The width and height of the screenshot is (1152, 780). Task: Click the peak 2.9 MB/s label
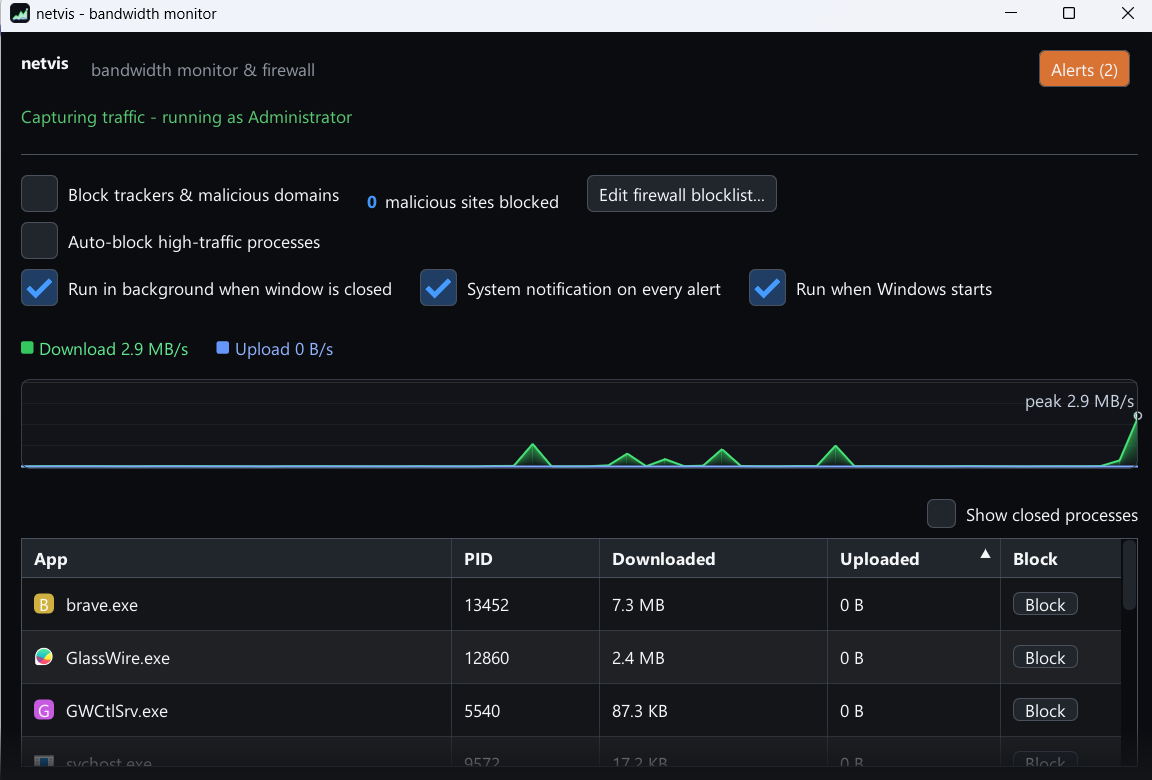click(x=1079, y=401)
